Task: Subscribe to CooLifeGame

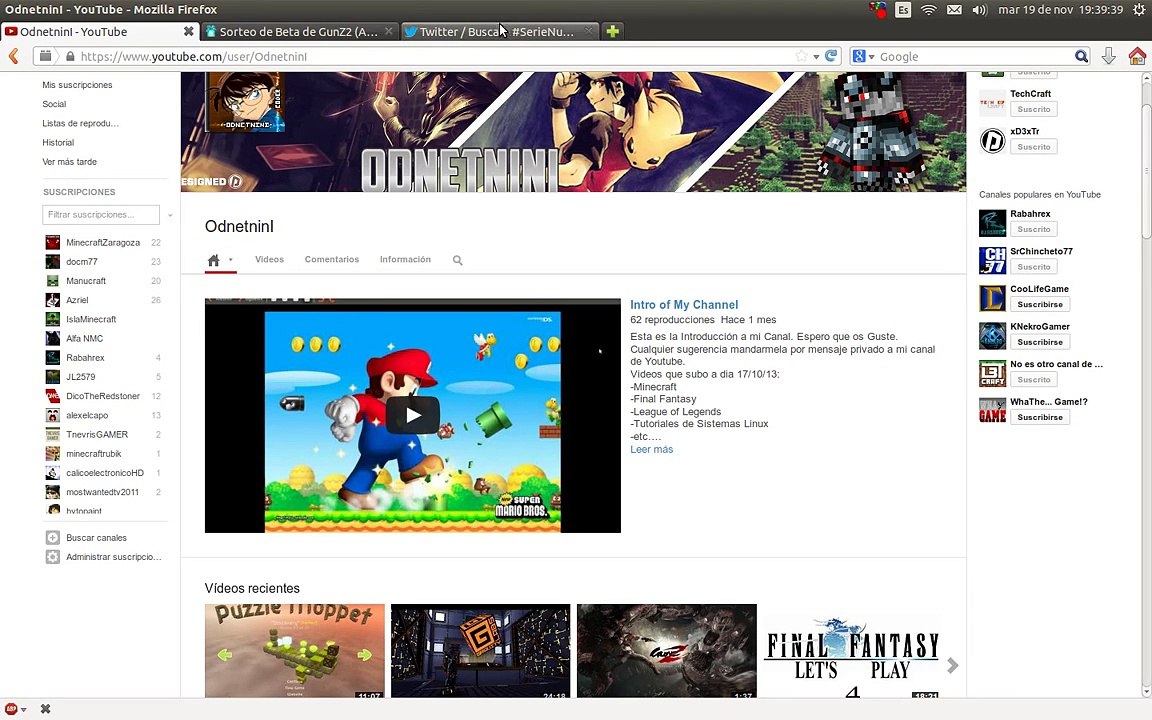Action: click(x=1040, y=304)
